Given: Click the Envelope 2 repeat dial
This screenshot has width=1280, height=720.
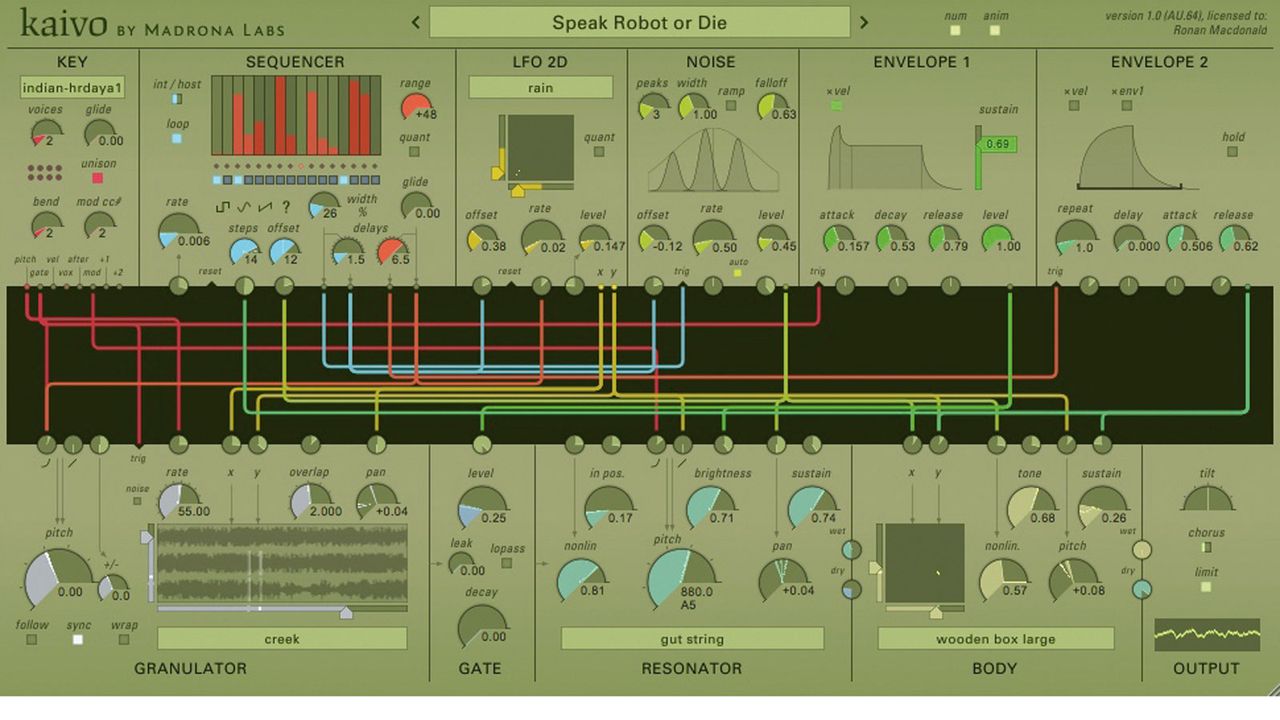Looking at the screenshot, I should tap(1076, 237).
